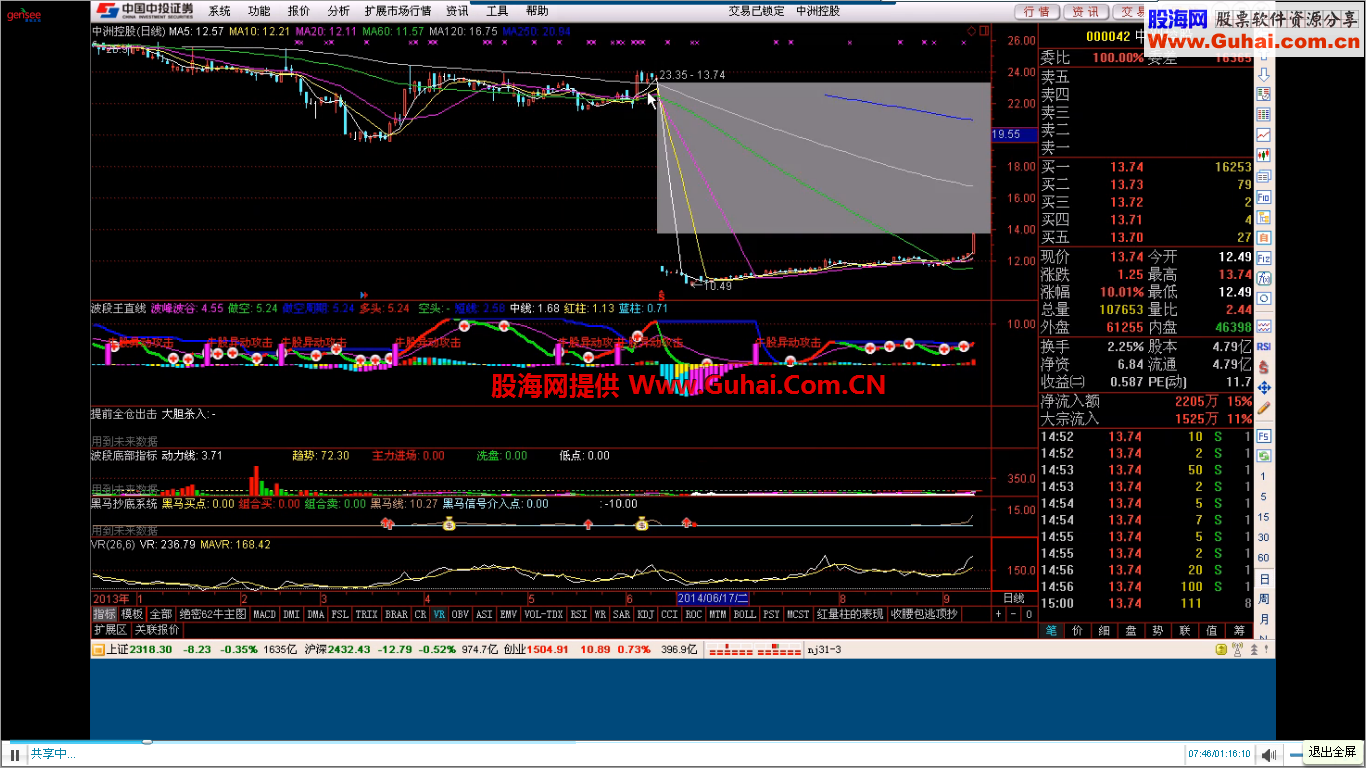Image resolution: width=1366 pixels, height=768 pixels.
Task: Click the 0 button beside indicator tabs
Action: point(1028,614)
